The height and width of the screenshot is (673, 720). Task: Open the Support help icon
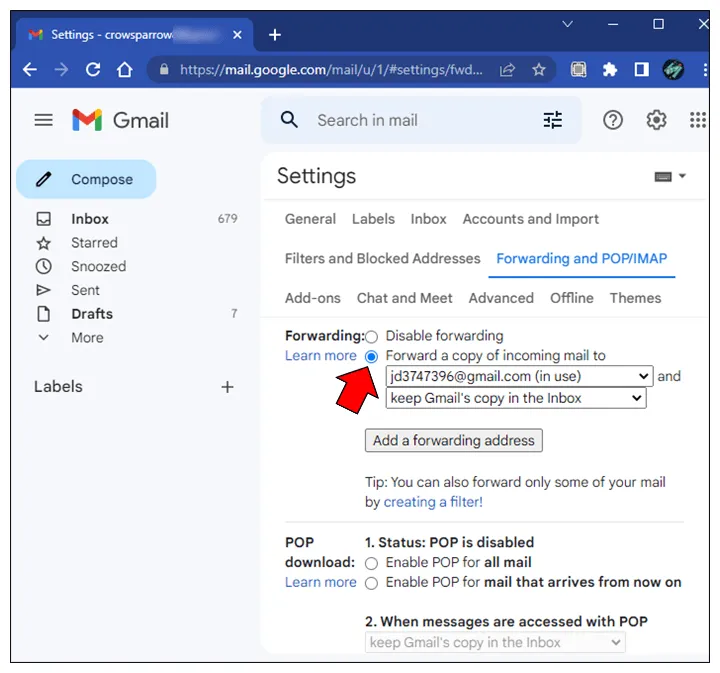point(613,120)
